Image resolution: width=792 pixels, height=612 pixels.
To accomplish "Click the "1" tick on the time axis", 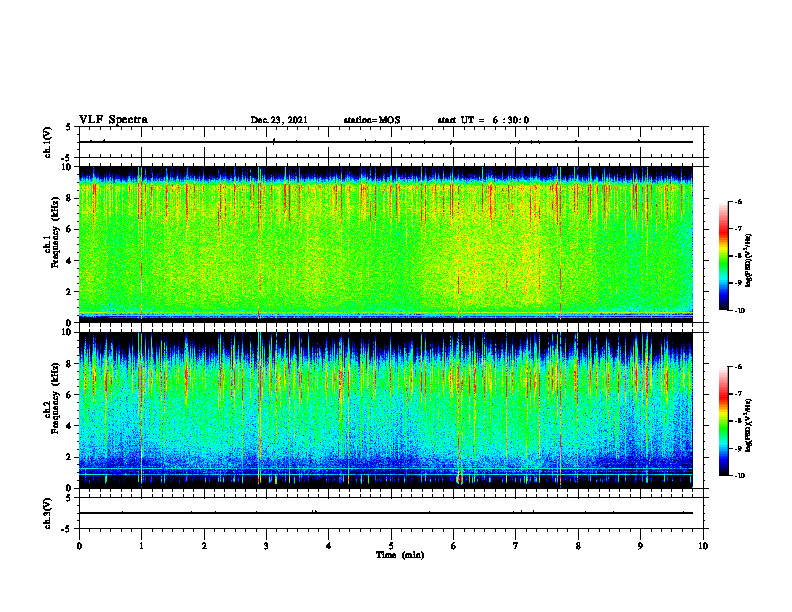I will pos(141,546).
